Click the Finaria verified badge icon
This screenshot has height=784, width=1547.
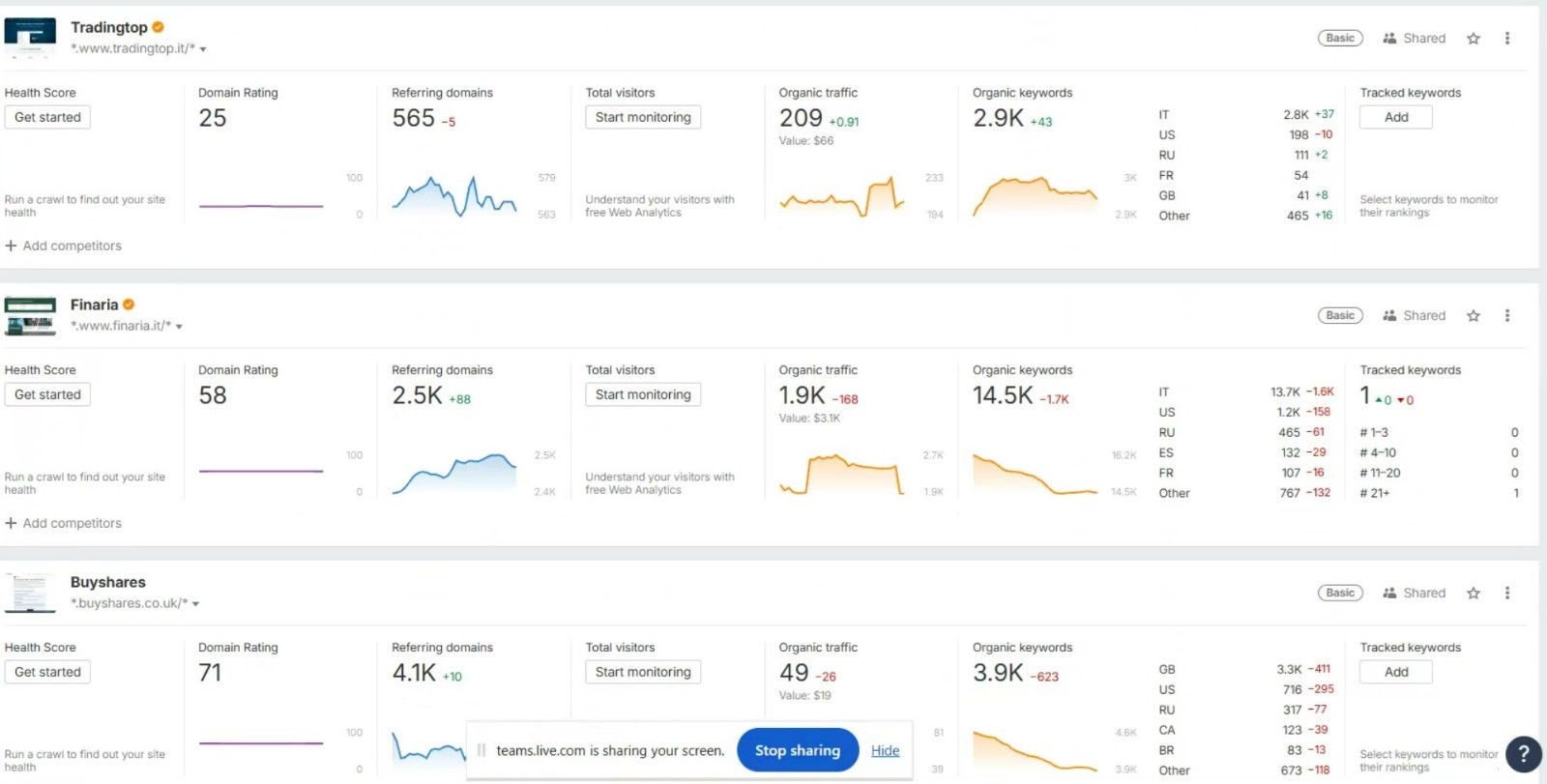point(129,305)
